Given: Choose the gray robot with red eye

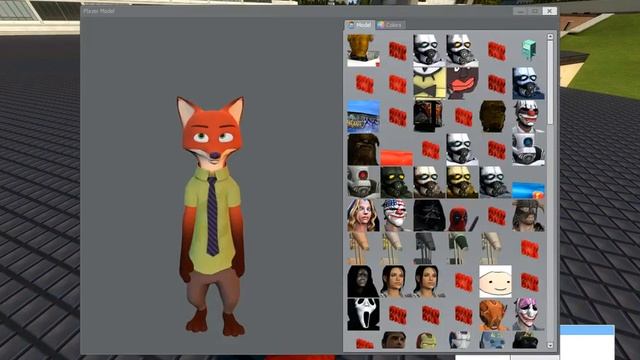Looking at the screenshot, I should coord(363,182).
